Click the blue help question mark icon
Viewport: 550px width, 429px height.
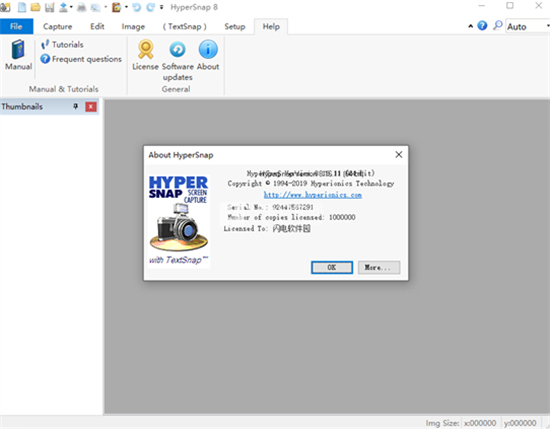[483, 26]
